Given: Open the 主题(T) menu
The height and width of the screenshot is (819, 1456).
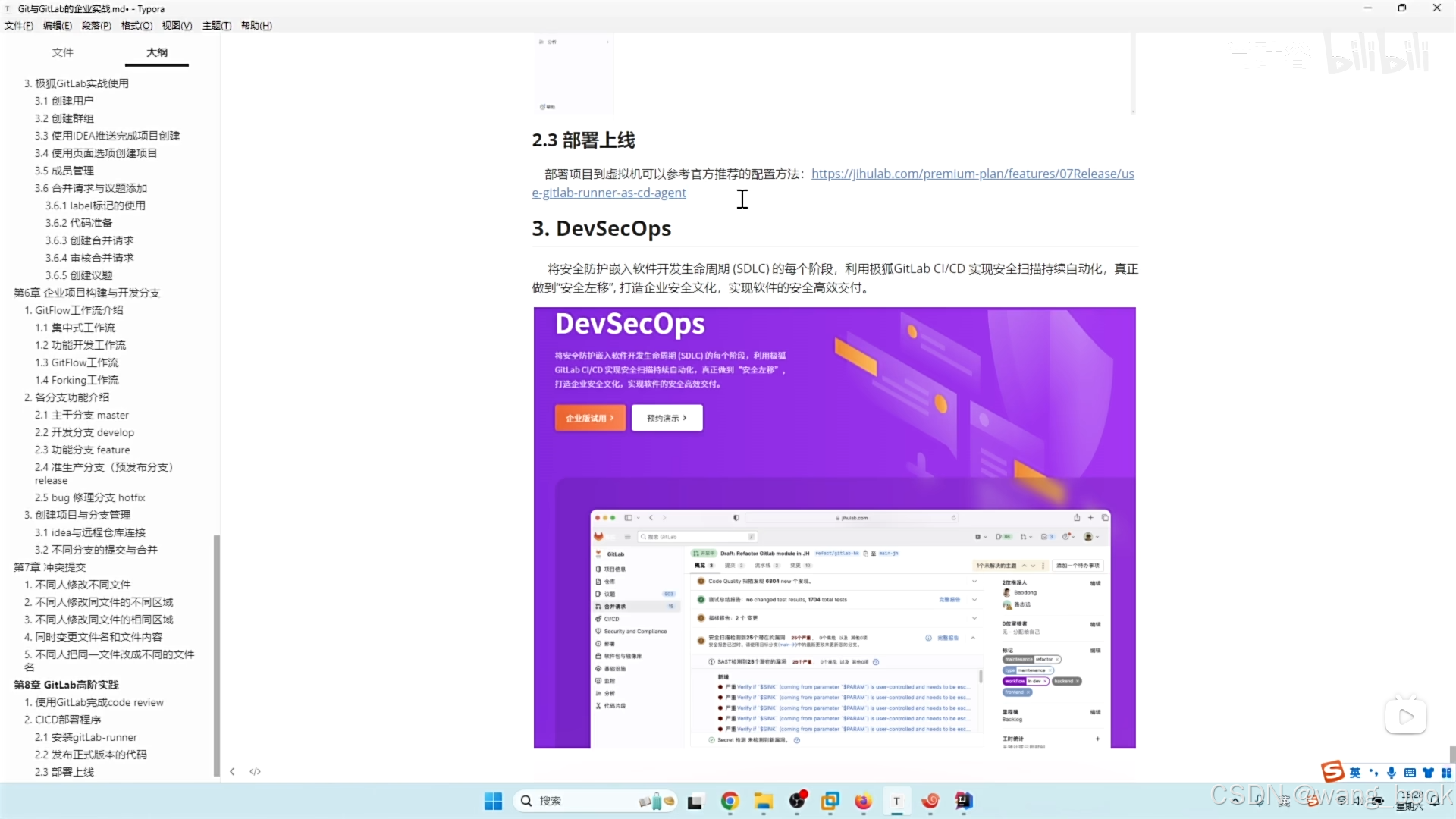Looking at the screenshot, I should click(217, 26).
